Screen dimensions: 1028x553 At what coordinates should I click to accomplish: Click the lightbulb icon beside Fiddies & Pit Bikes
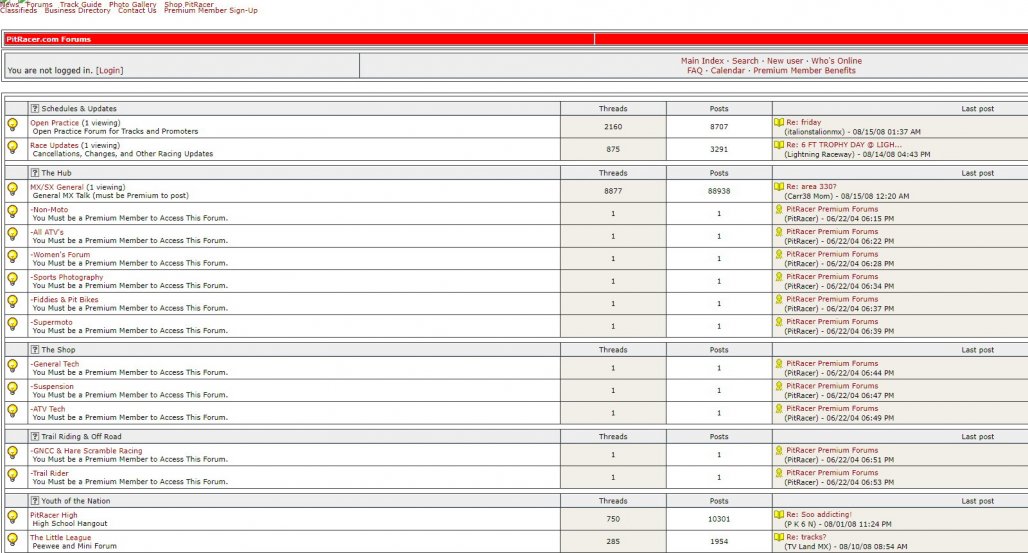click(12, 301)
